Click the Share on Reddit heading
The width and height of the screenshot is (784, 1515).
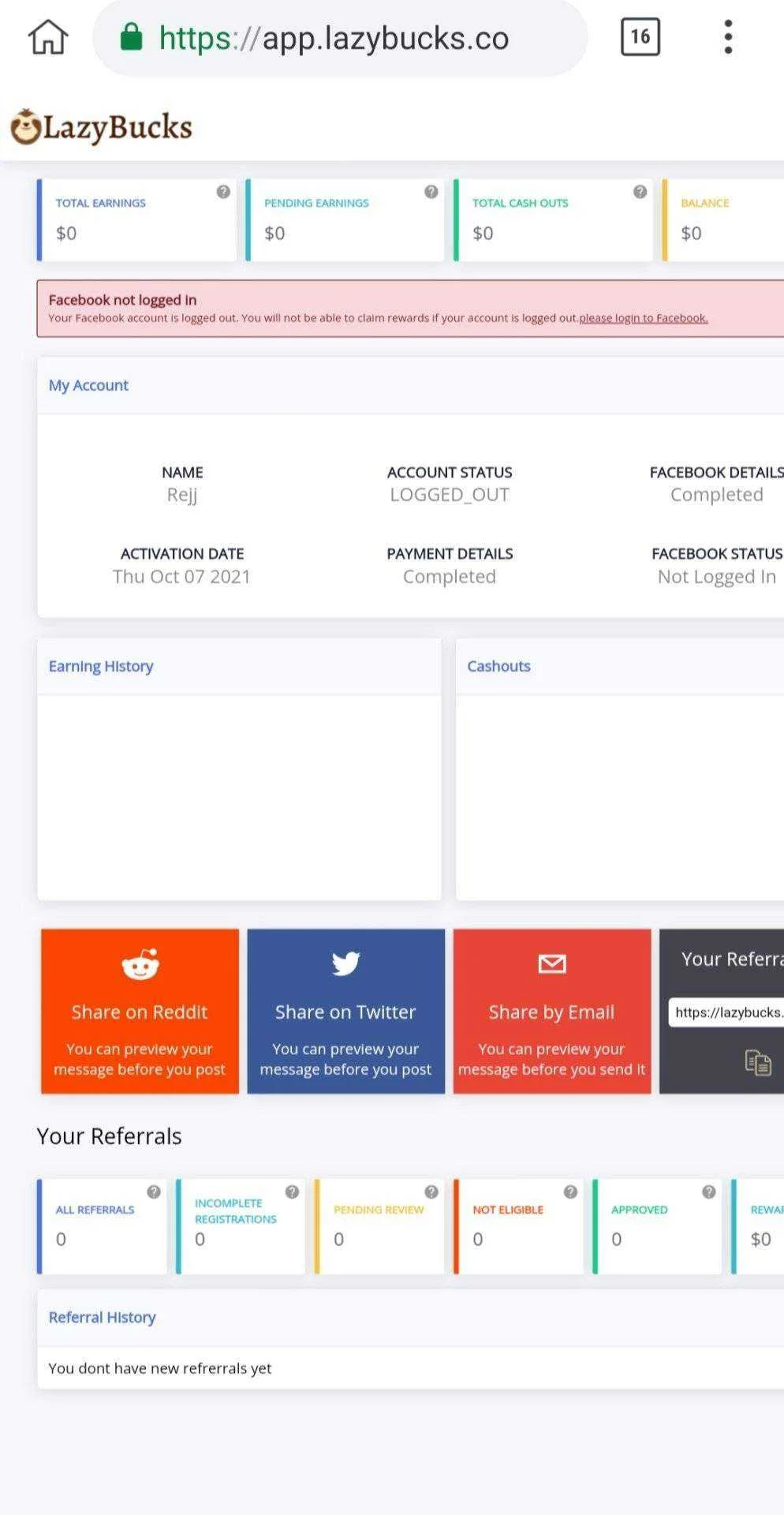point(140,1012)
